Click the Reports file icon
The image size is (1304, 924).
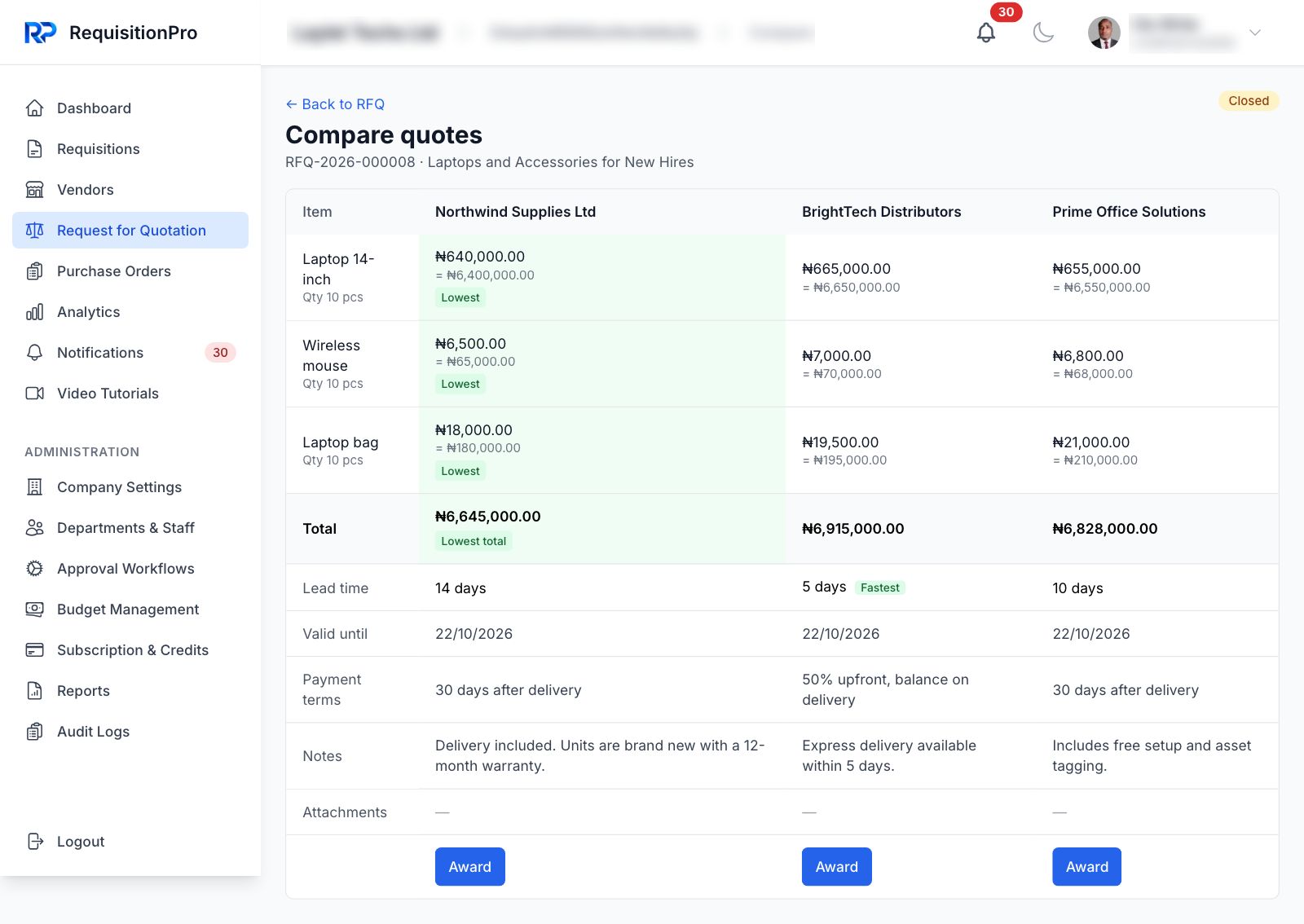coord(34,691)
